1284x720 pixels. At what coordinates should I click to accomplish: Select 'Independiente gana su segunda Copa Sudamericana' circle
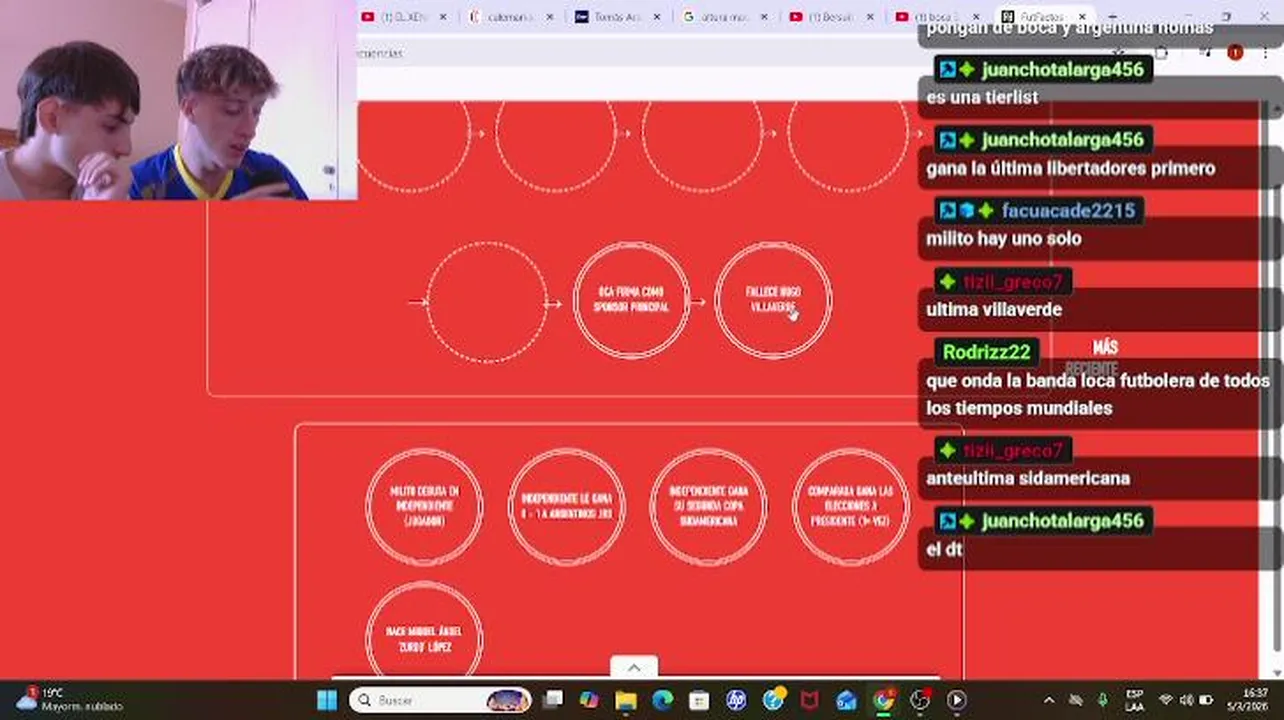click(x=708, y=506)
